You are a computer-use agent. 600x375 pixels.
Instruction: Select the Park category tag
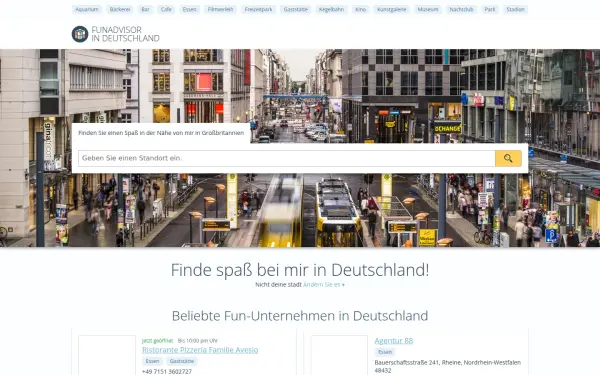490,9
